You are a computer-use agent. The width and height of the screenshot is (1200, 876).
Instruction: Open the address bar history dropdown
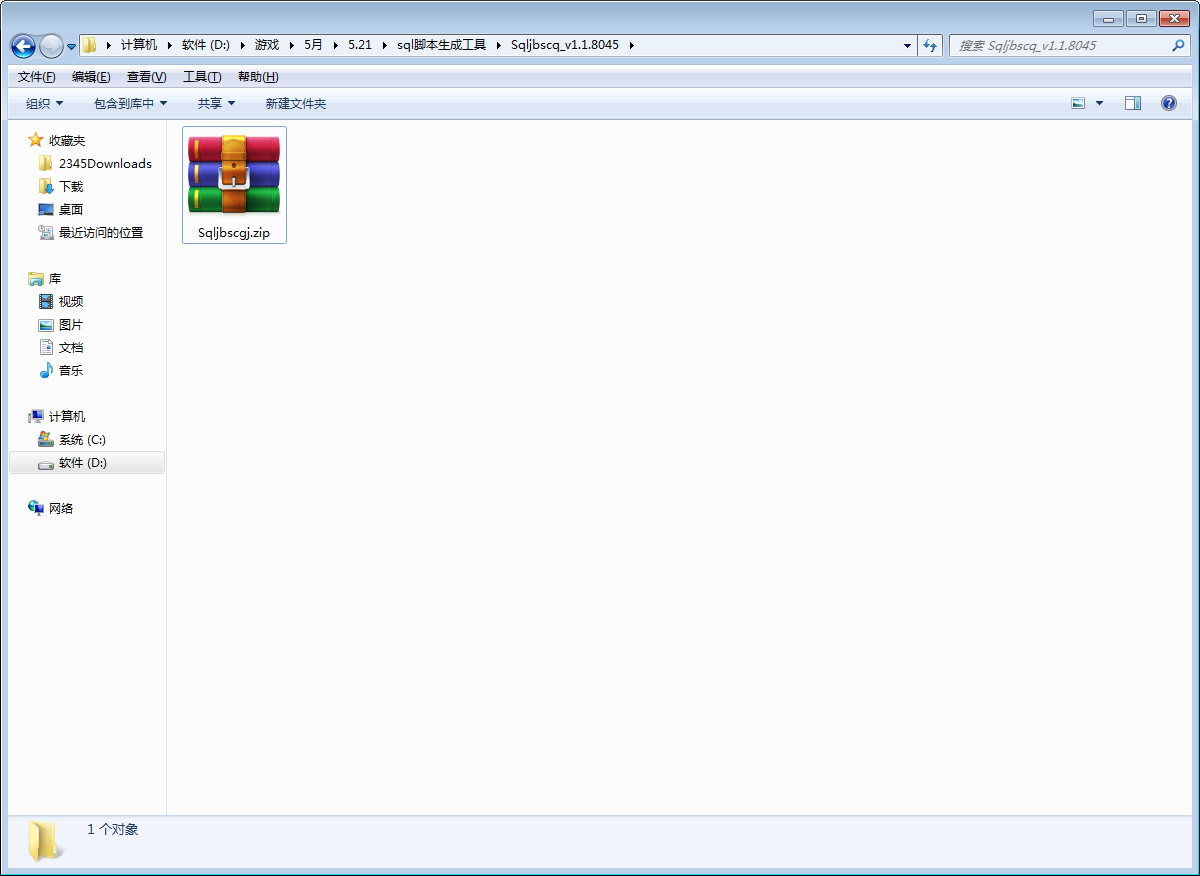(x=907, y=45)
